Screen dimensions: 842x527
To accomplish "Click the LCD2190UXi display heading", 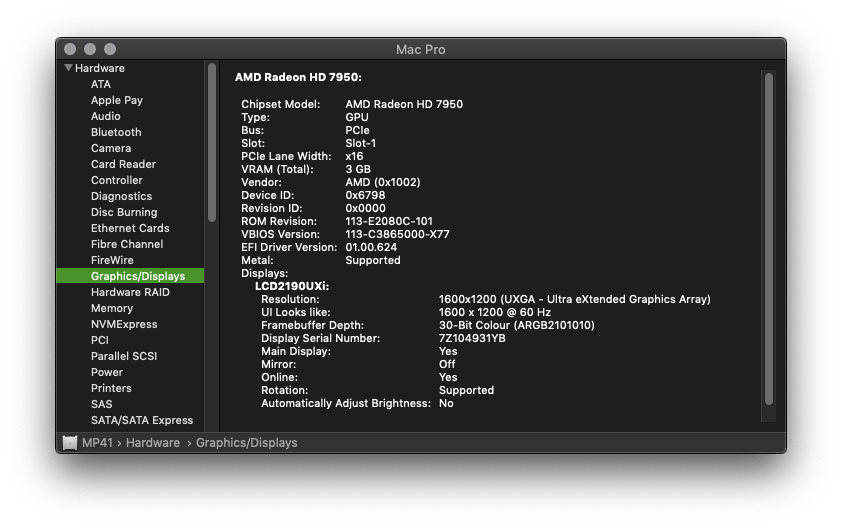I will pos(292,286).
